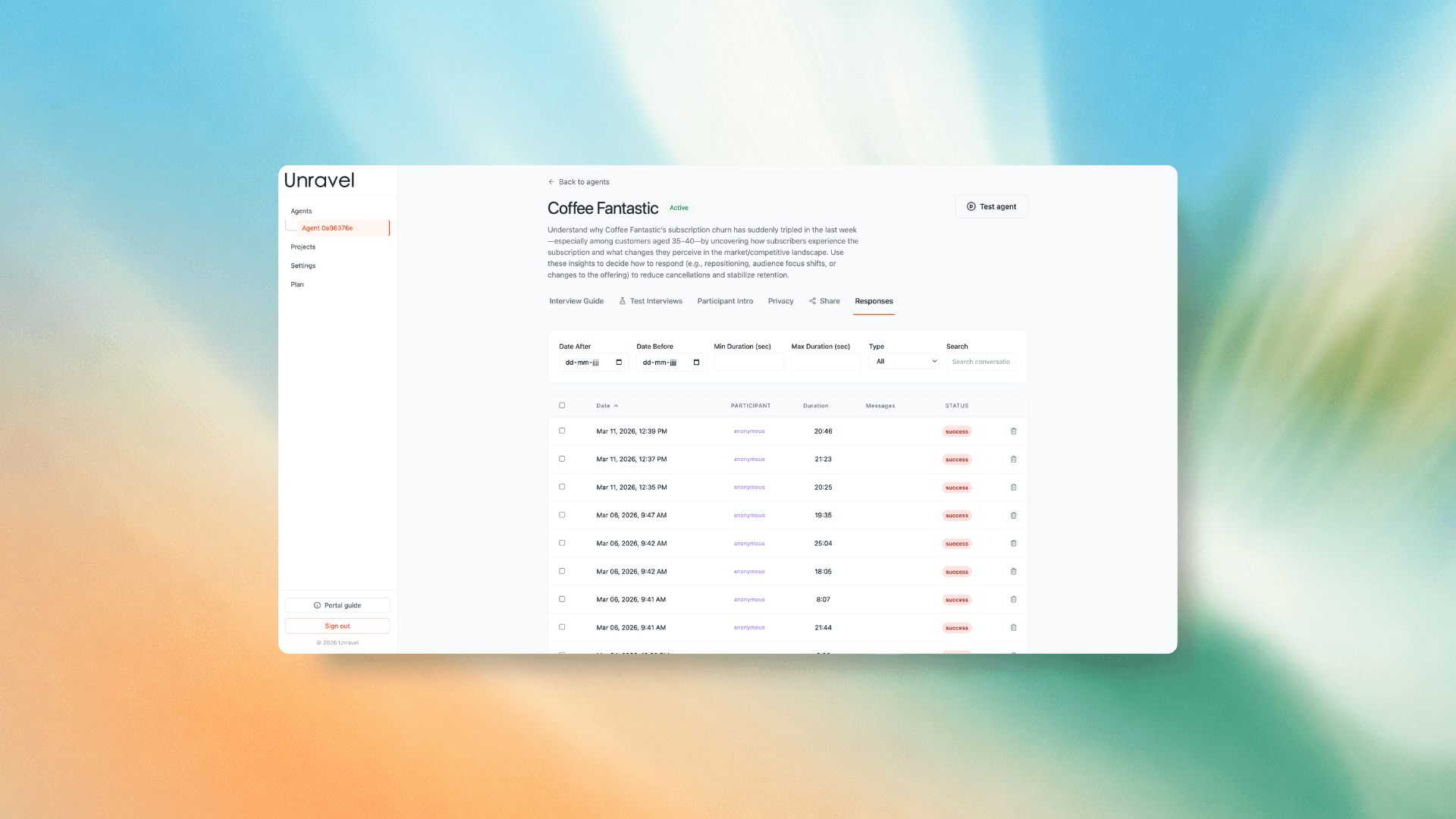Viewport: 1456px width, 819px height.
Task: Open the Type filter dropdown
Action: point(904,361)
